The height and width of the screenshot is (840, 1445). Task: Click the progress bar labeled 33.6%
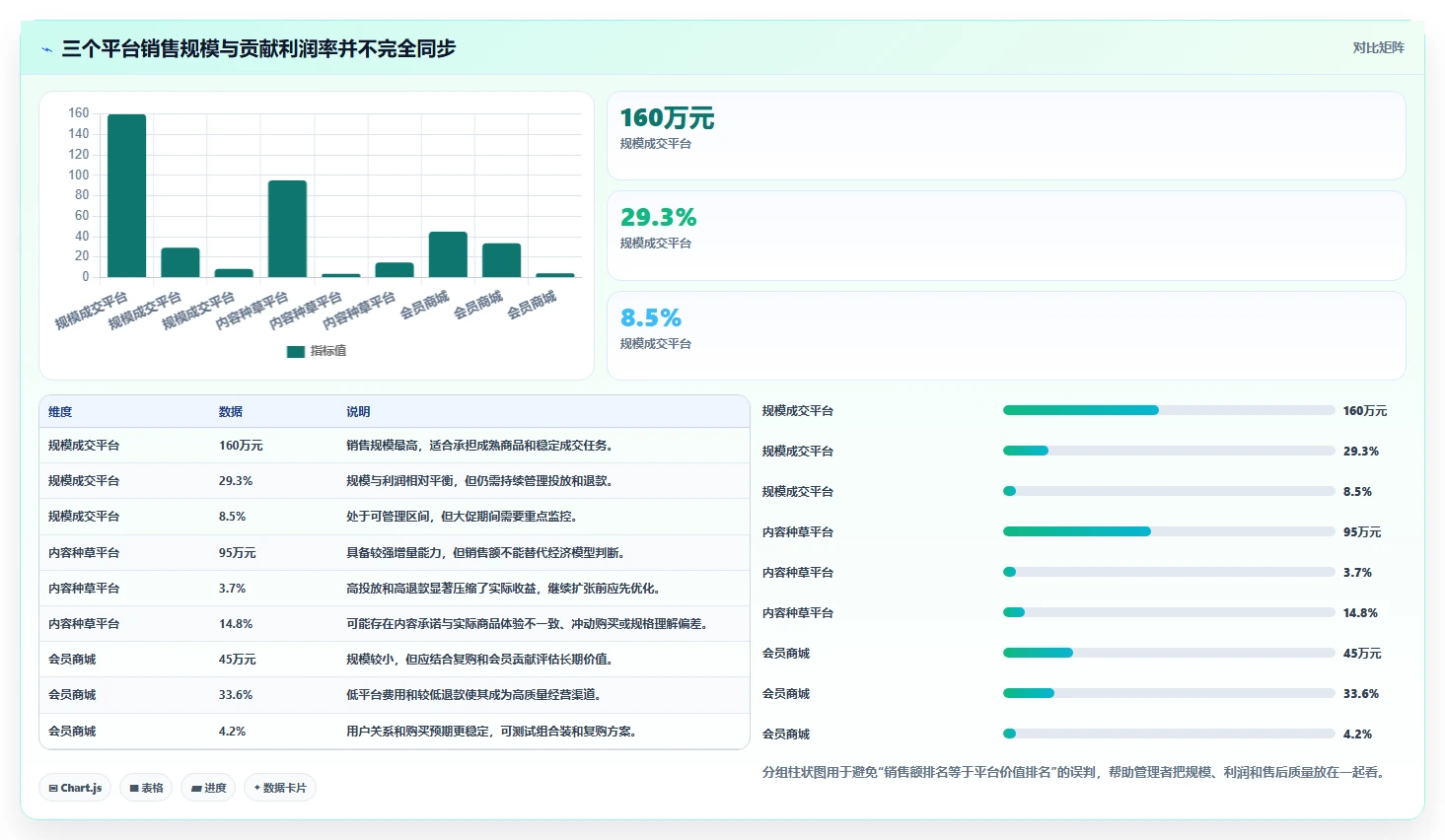[x=1169, y=693]
